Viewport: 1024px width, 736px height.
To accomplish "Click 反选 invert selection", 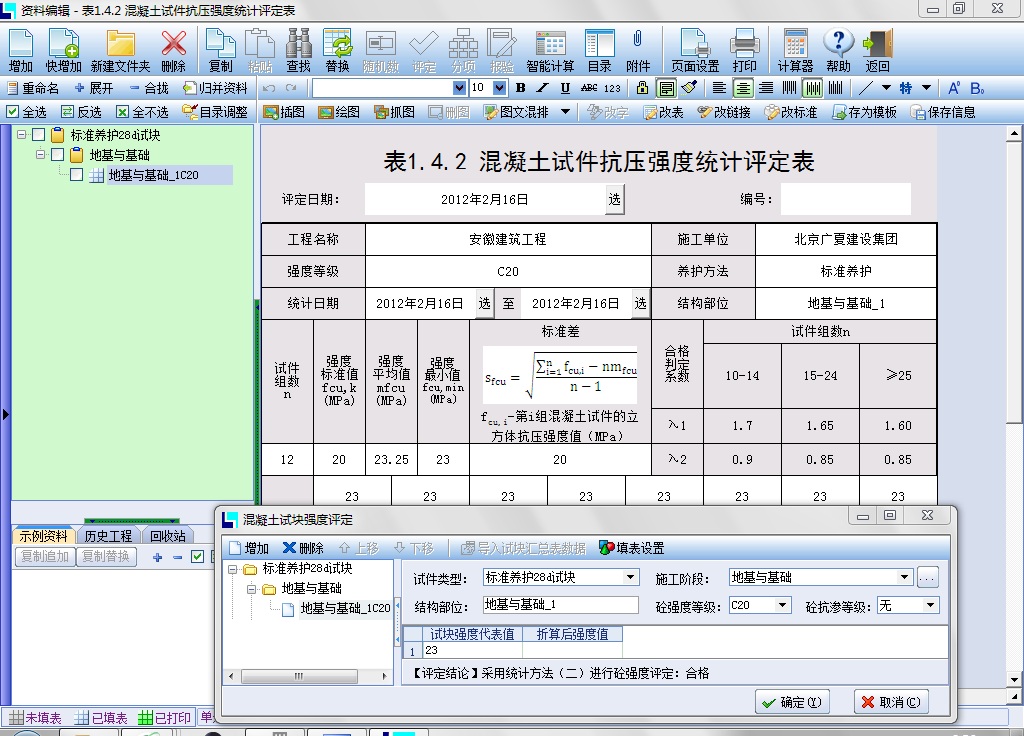I will click(81, 112).
